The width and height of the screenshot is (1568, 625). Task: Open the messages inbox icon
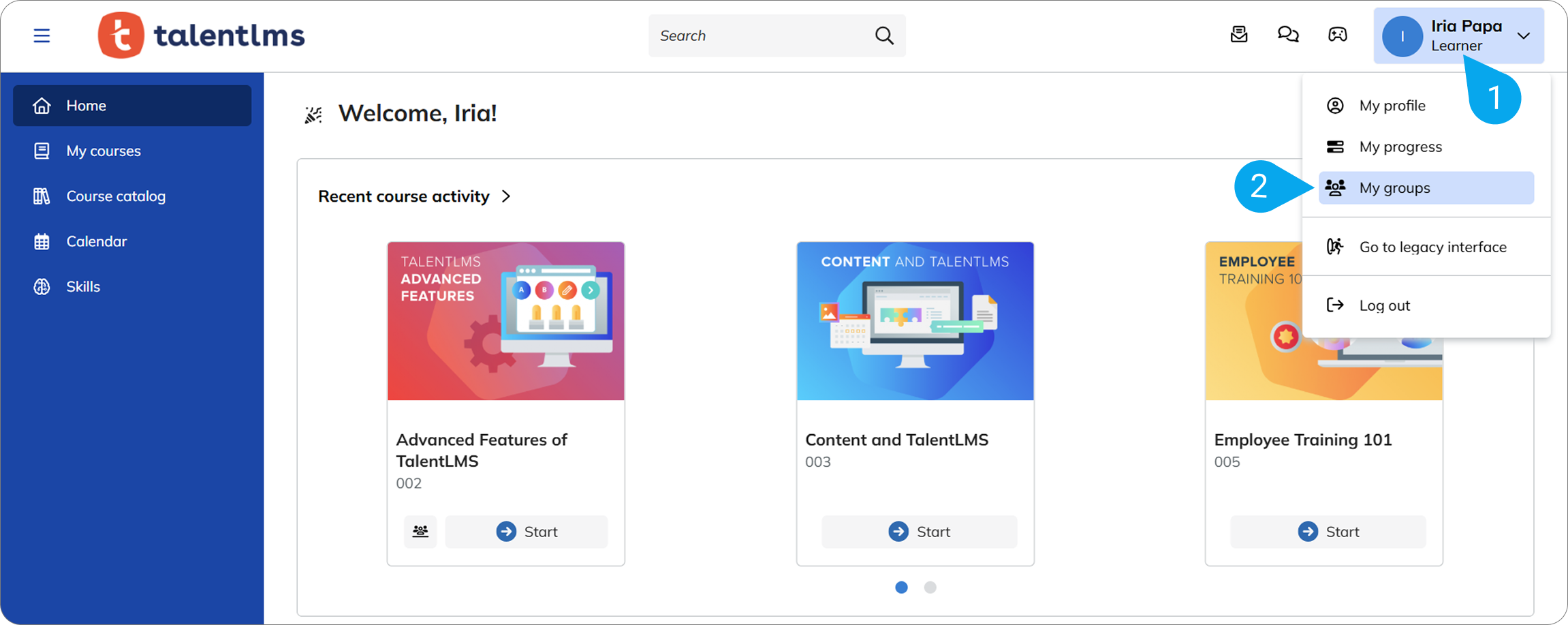point(1239,34)
